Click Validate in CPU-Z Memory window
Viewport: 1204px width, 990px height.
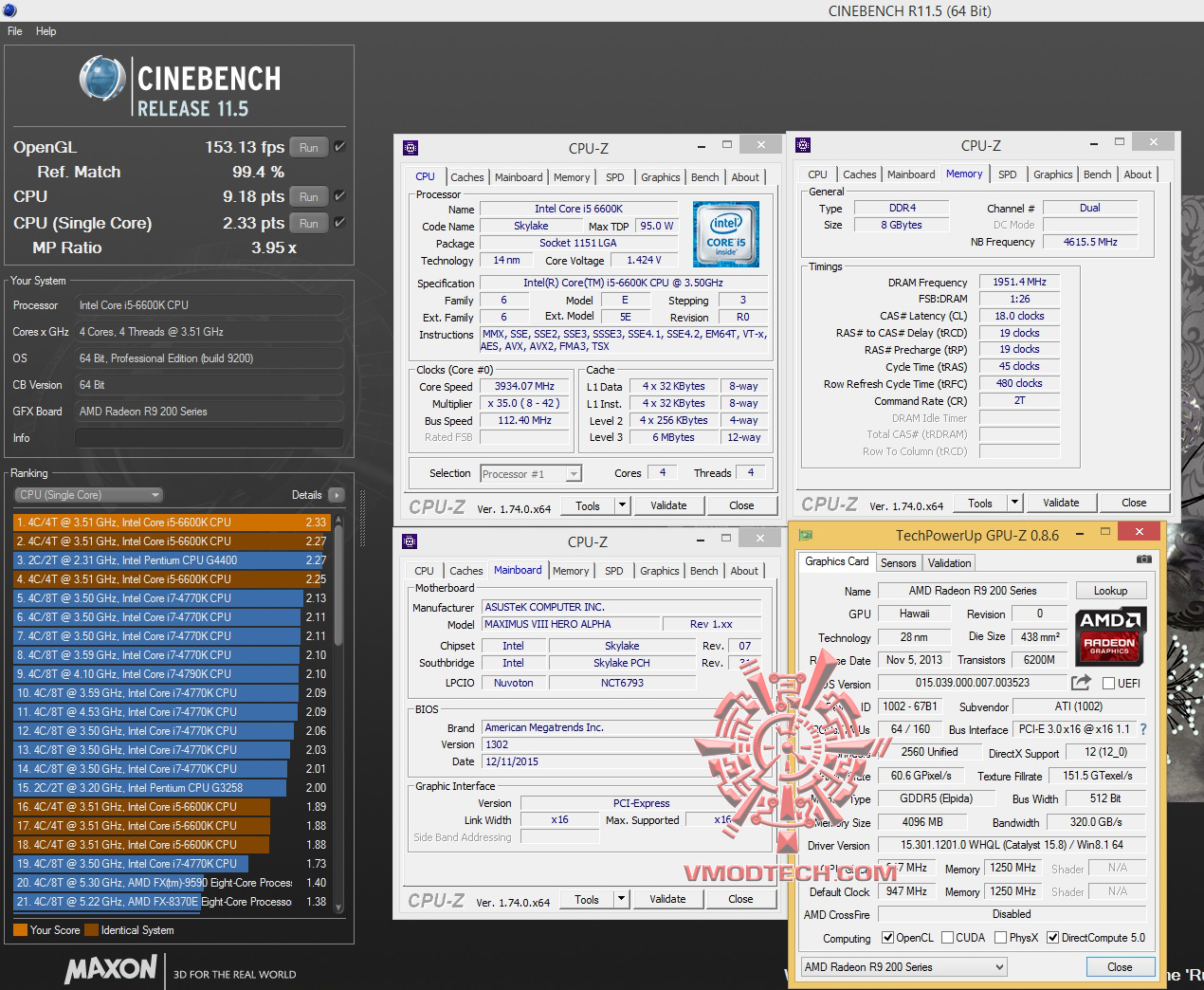[1061, 503]
